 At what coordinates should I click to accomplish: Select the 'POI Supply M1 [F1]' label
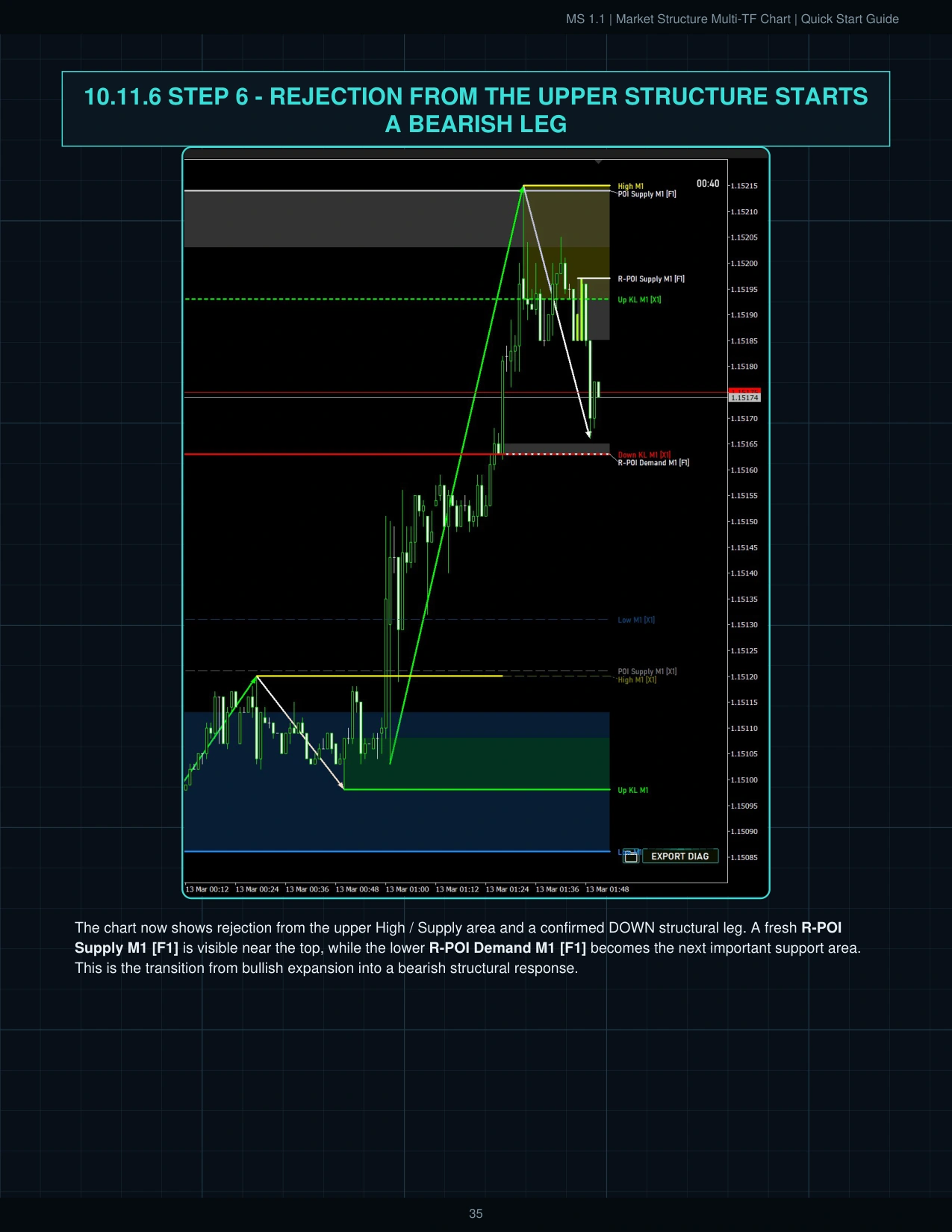pyautogui.click(x=647, y=194)
